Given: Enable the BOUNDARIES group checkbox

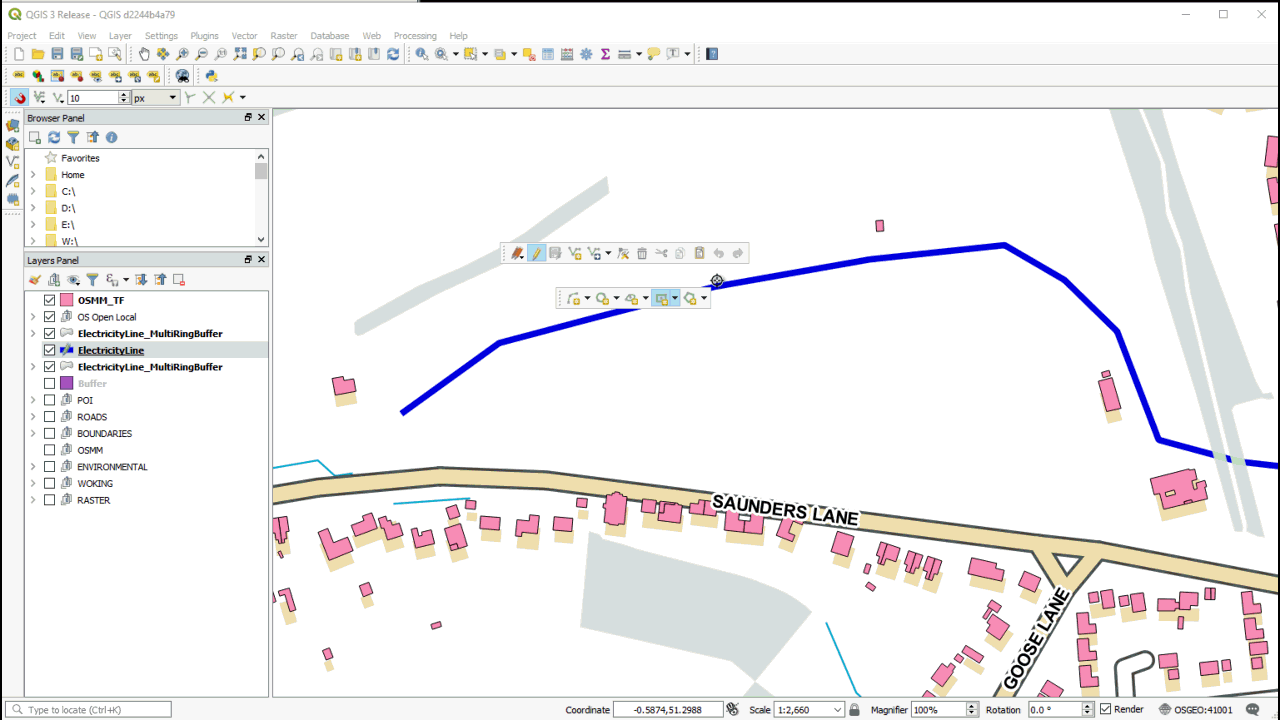Looking at the screenshot, I should pyautogui.click(x=50, y=434).
